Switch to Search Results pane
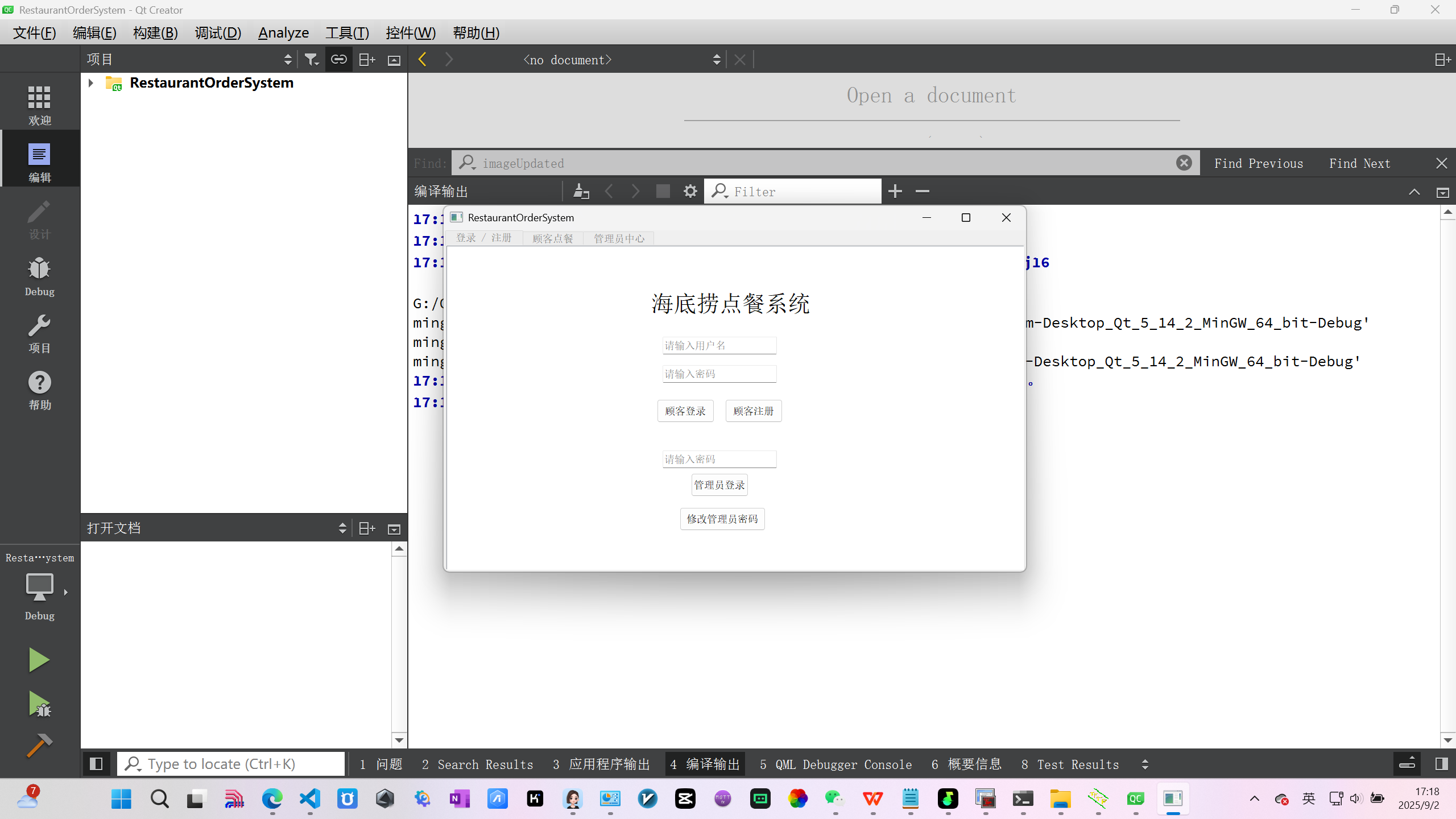This screenshot has width=1456, height=819. 478,764
